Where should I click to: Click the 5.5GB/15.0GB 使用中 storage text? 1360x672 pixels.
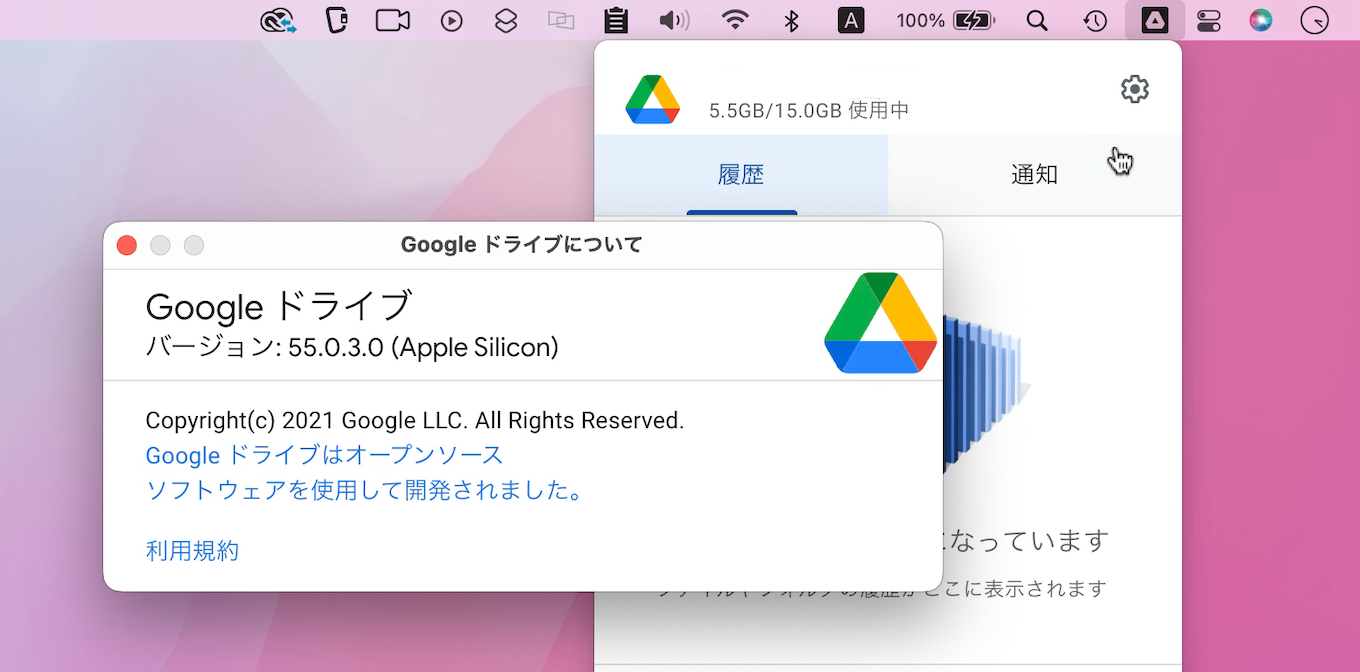809,110
